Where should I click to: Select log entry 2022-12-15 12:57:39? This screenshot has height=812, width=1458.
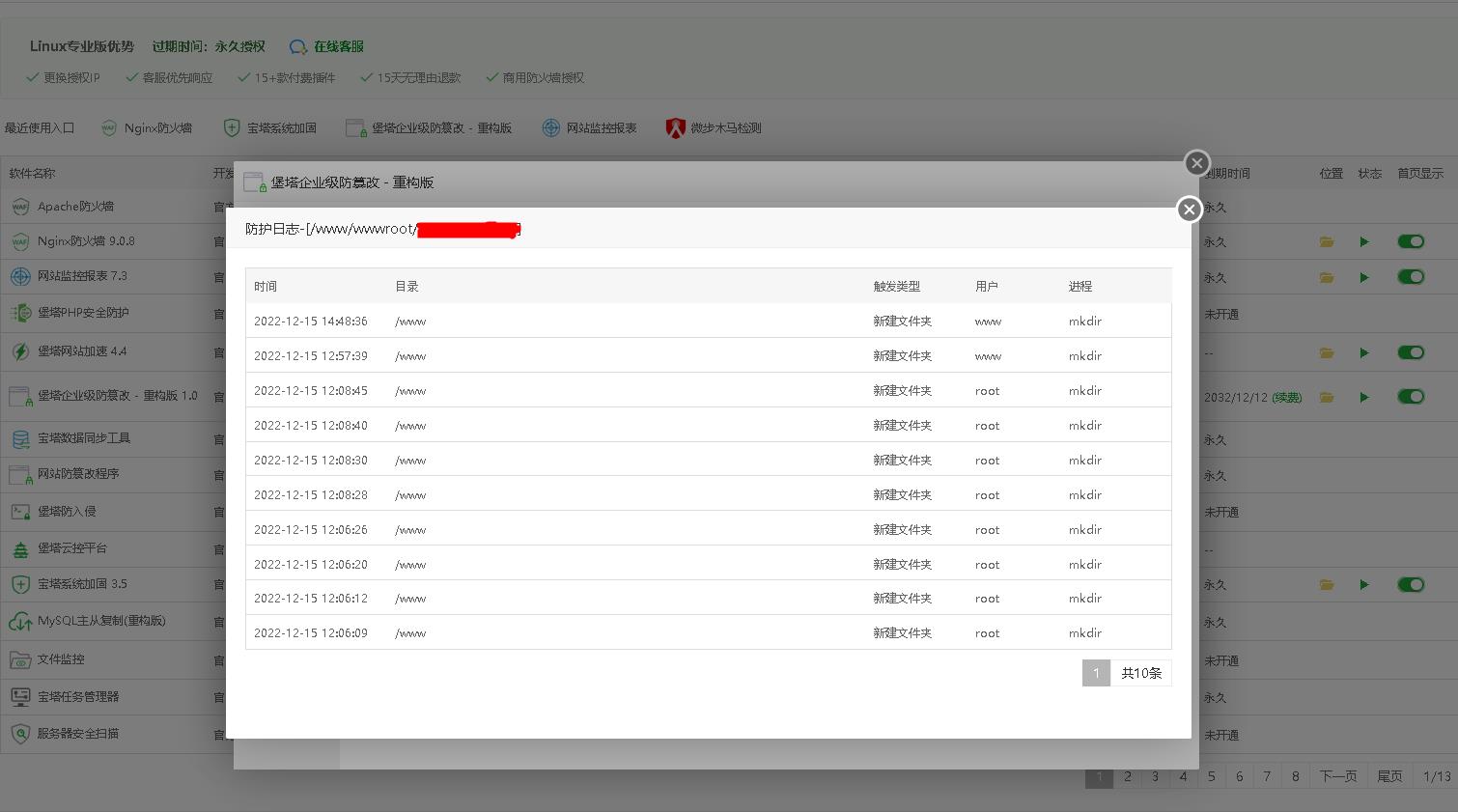pos(709,355)
